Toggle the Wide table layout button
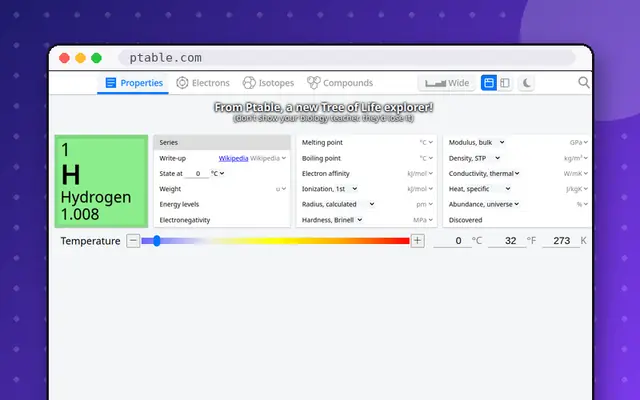Screen dimensions: 640x400 [447, 83]
